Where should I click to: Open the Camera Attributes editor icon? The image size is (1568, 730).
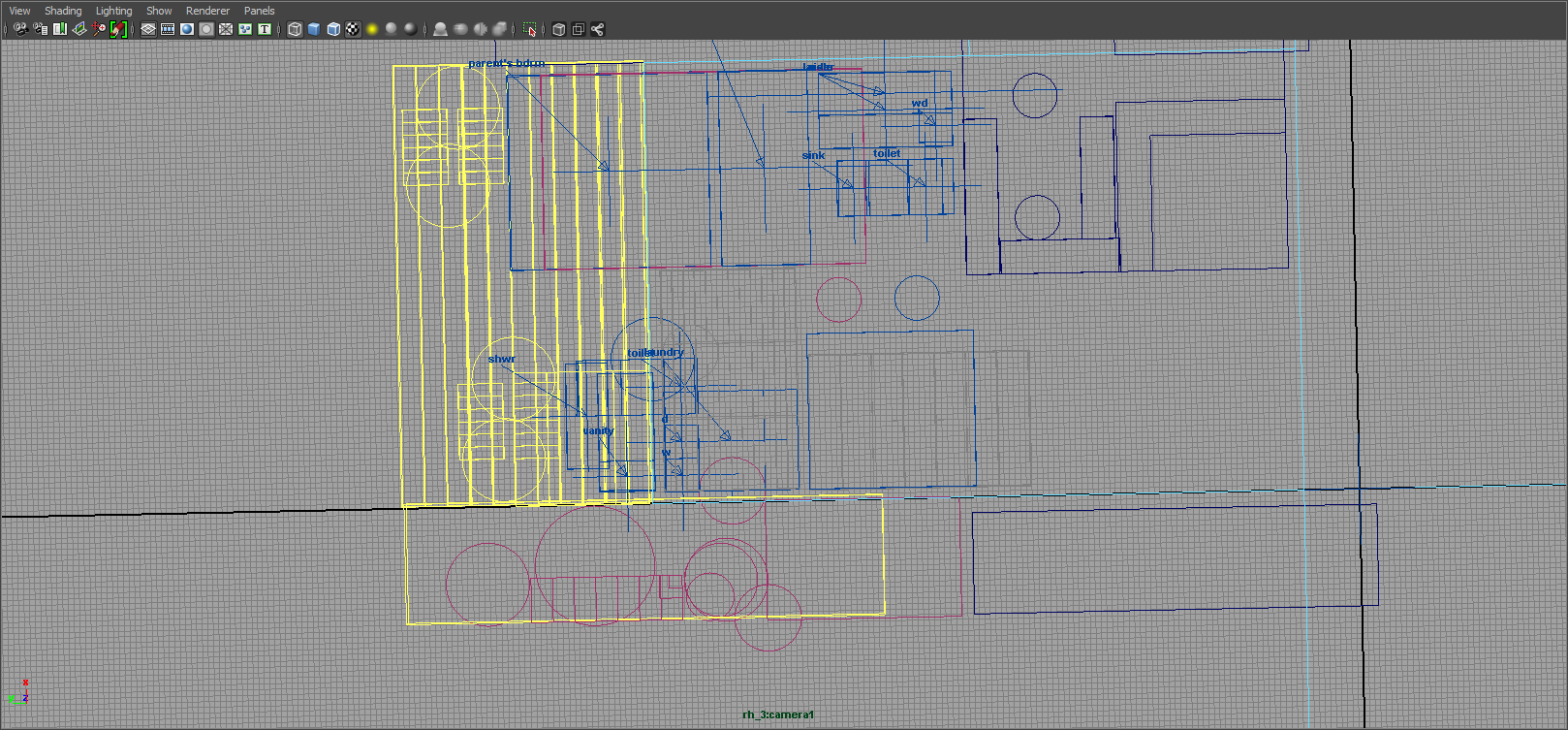coord(40,29)
